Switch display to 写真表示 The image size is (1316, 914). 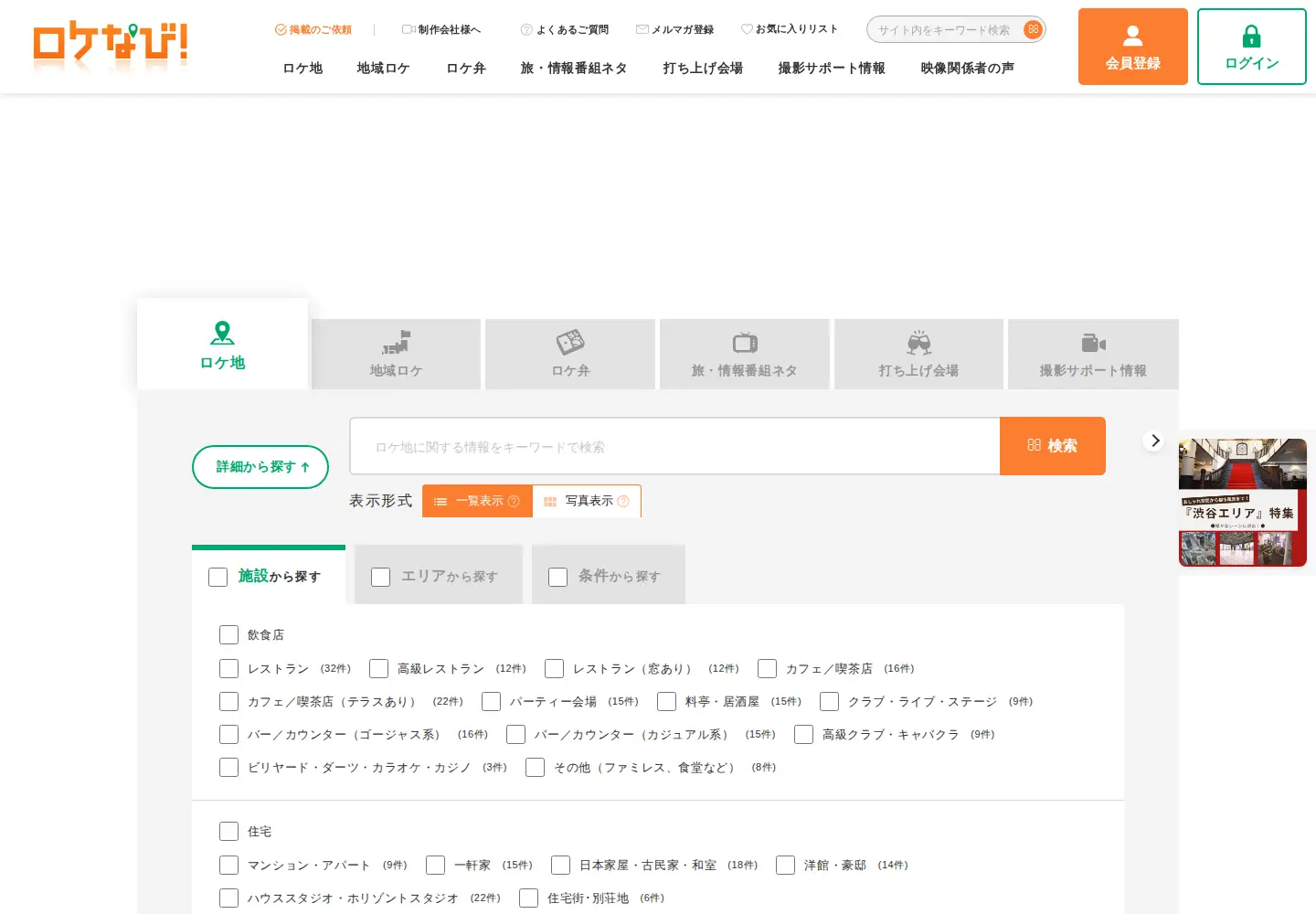tap(587, 501)
